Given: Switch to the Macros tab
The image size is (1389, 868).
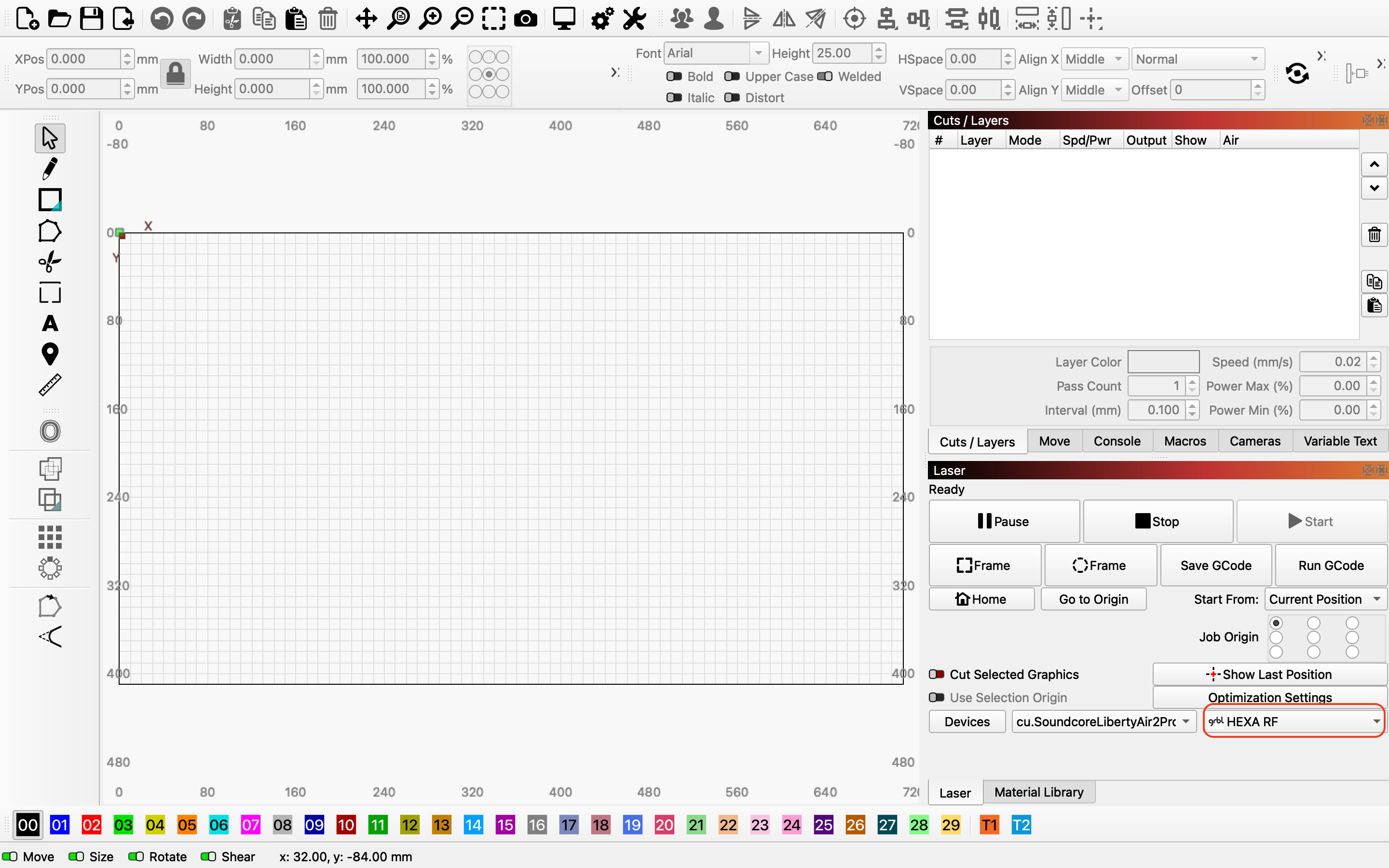Looking at the screenshot, I should click(x=1185, y=441).
